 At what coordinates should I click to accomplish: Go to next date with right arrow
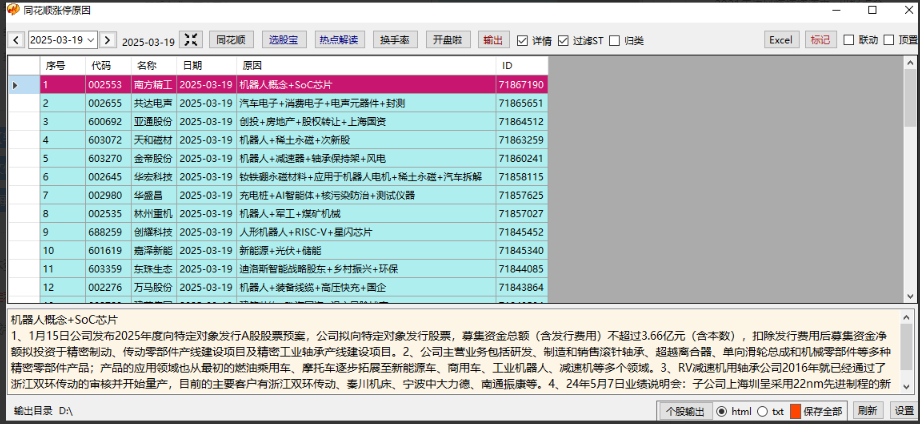pyautogui.click(x=108, y=40)
